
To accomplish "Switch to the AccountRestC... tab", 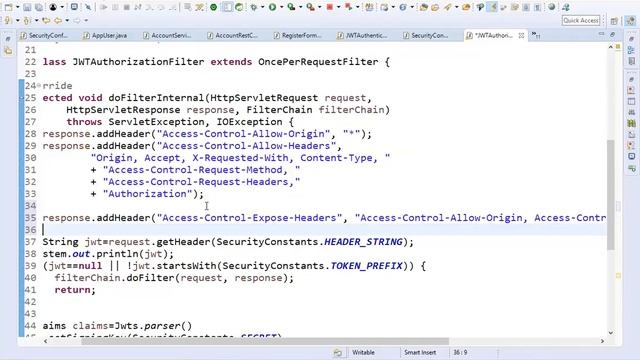I will coord(233,36).
